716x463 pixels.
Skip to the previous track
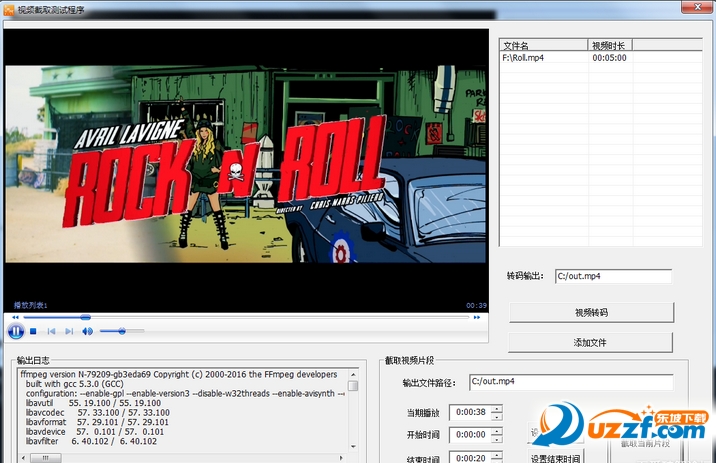[52, 331]
